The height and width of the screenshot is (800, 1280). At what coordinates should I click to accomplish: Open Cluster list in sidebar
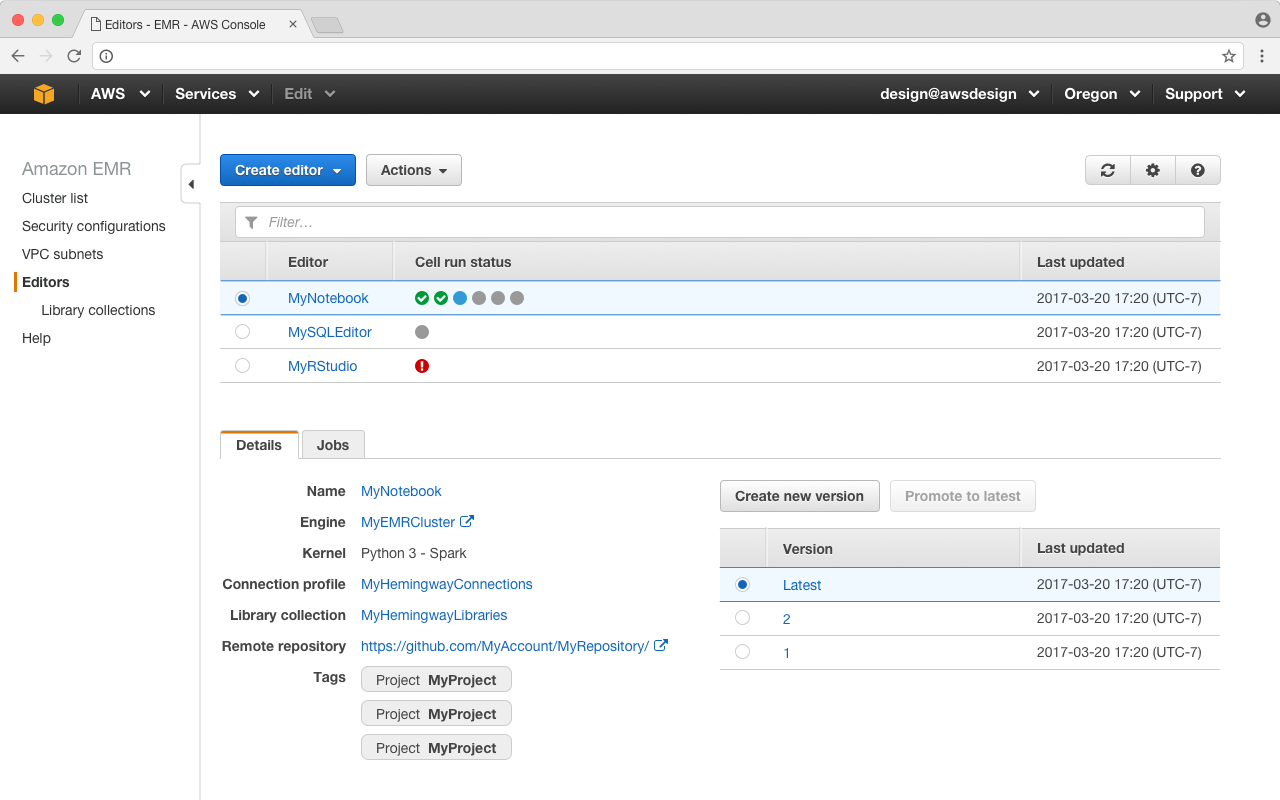pos(55,198)
